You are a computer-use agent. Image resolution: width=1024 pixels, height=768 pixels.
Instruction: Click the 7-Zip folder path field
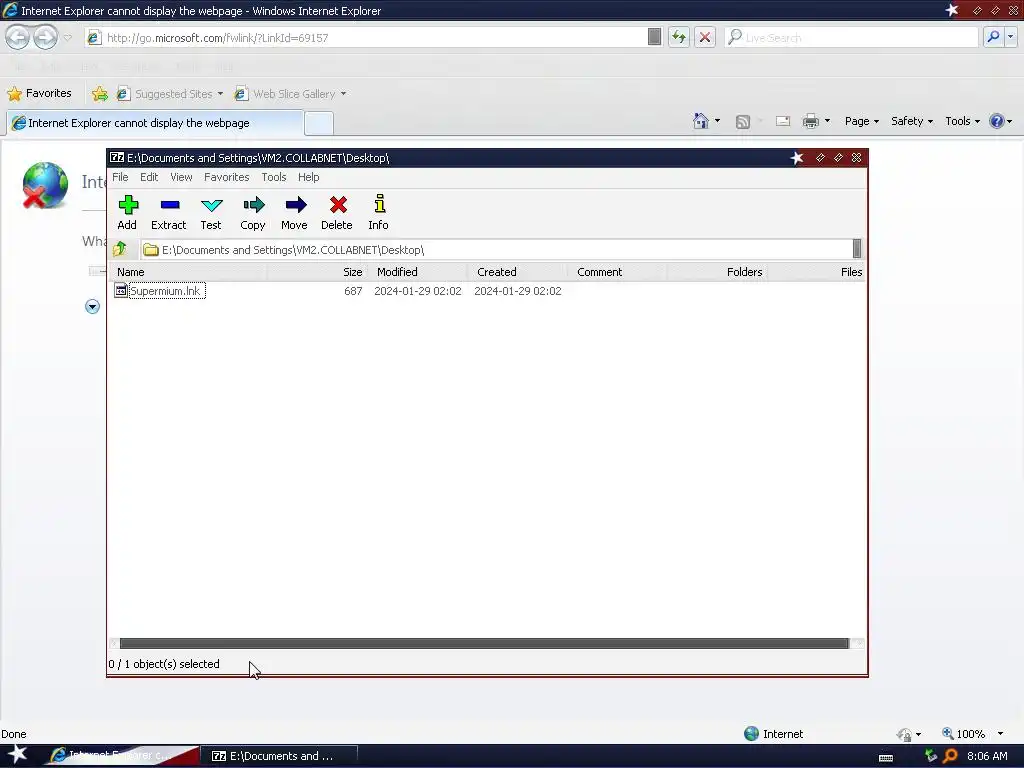click(496, 249)
